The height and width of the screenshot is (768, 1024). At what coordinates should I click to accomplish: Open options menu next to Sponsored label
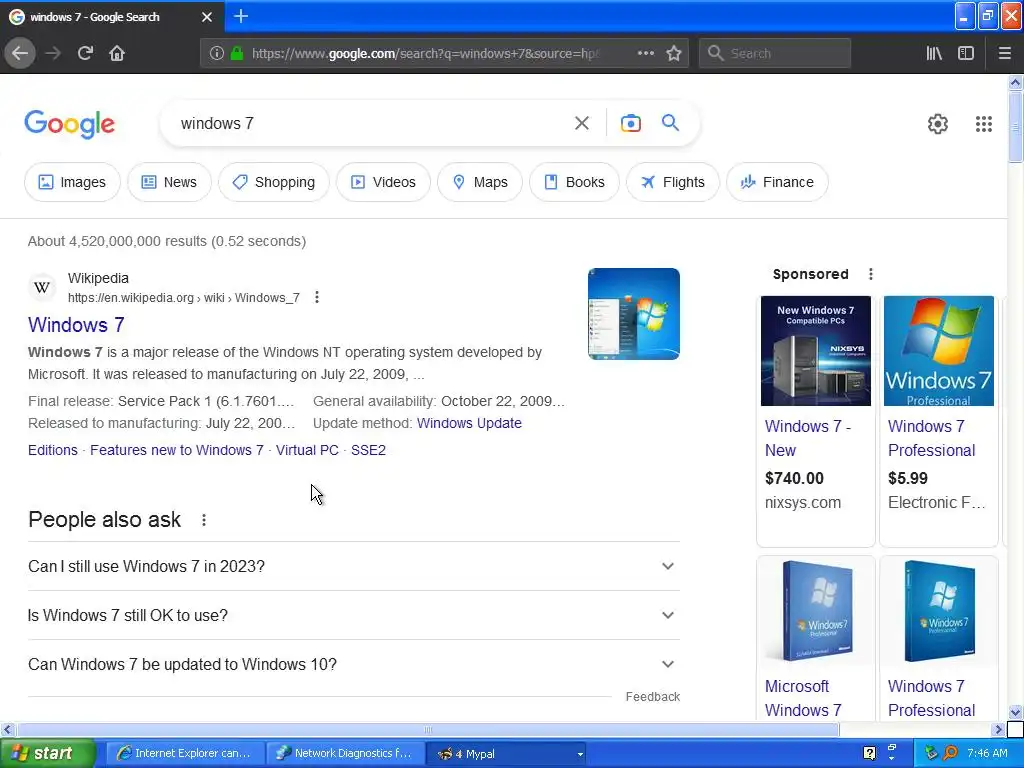(871, 274)
